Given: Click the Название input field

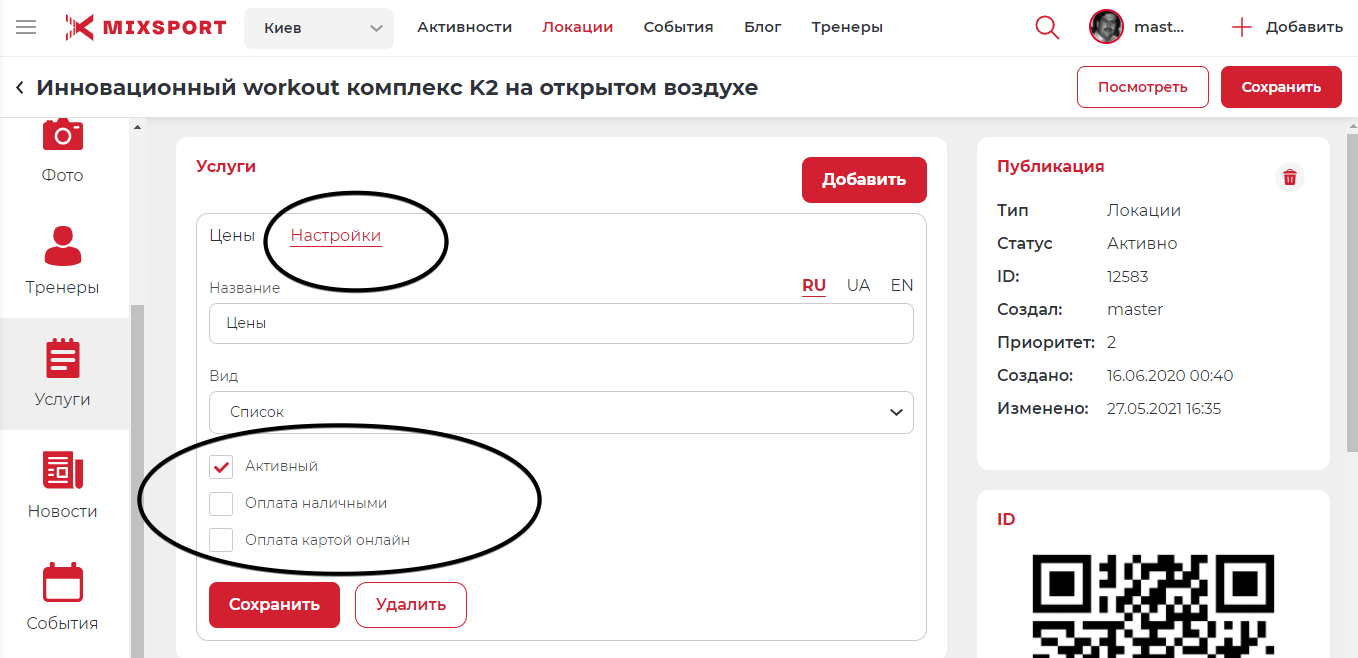Looking at the screenshot, I should pyautogui.click(x=561, y=324).
